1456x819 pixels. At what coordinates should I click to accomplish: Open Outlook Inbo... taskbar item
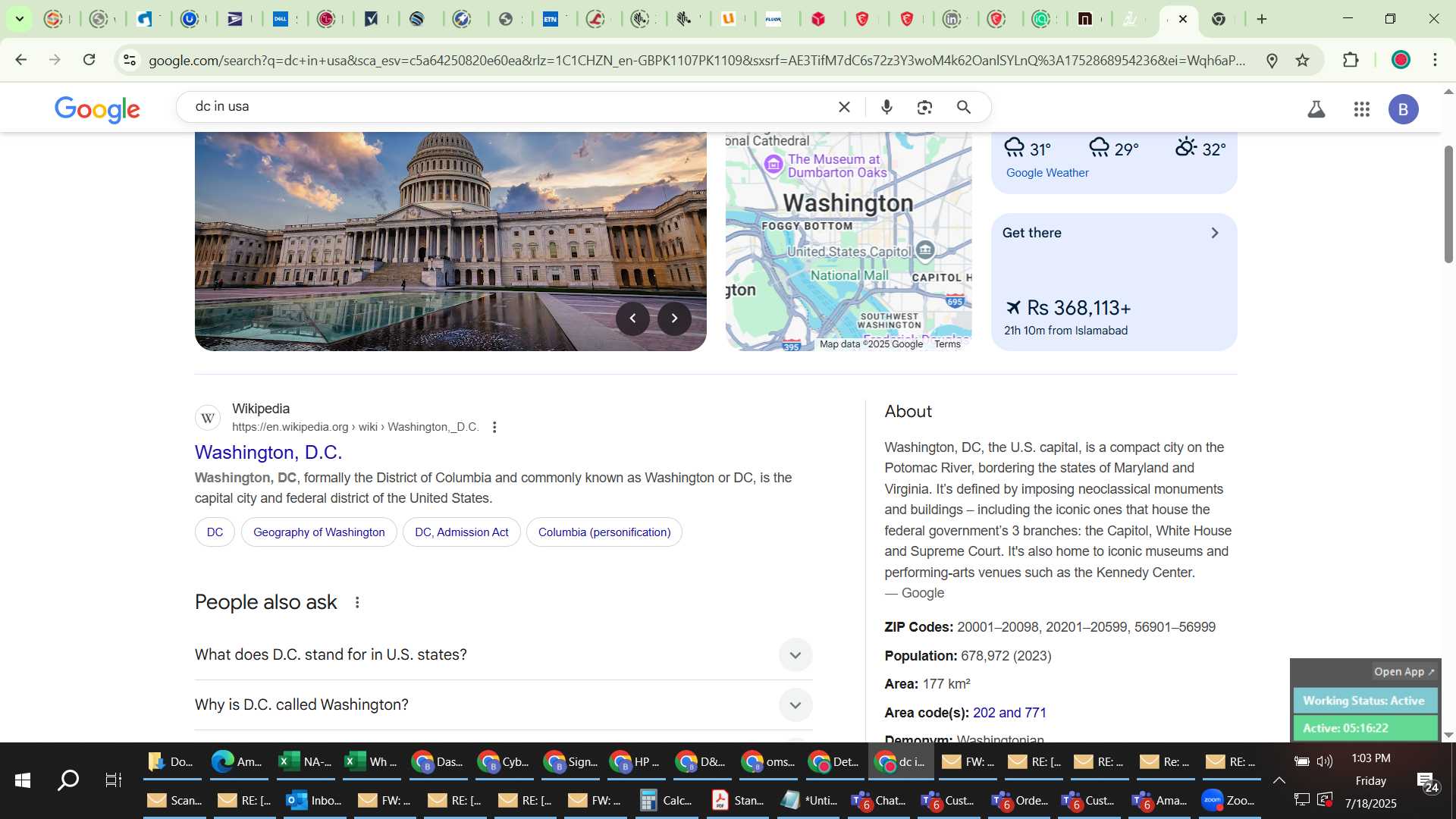[x=314, y=801]
